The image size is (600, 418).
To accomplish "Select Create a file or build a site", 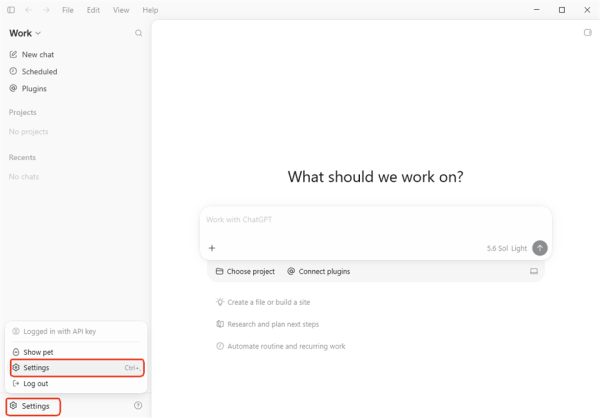I will 263,302.
